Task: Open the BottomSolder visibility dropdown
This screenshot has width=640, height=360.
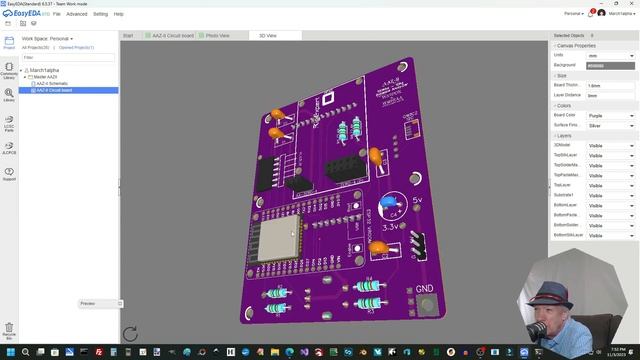Action: tap(610, 226)
